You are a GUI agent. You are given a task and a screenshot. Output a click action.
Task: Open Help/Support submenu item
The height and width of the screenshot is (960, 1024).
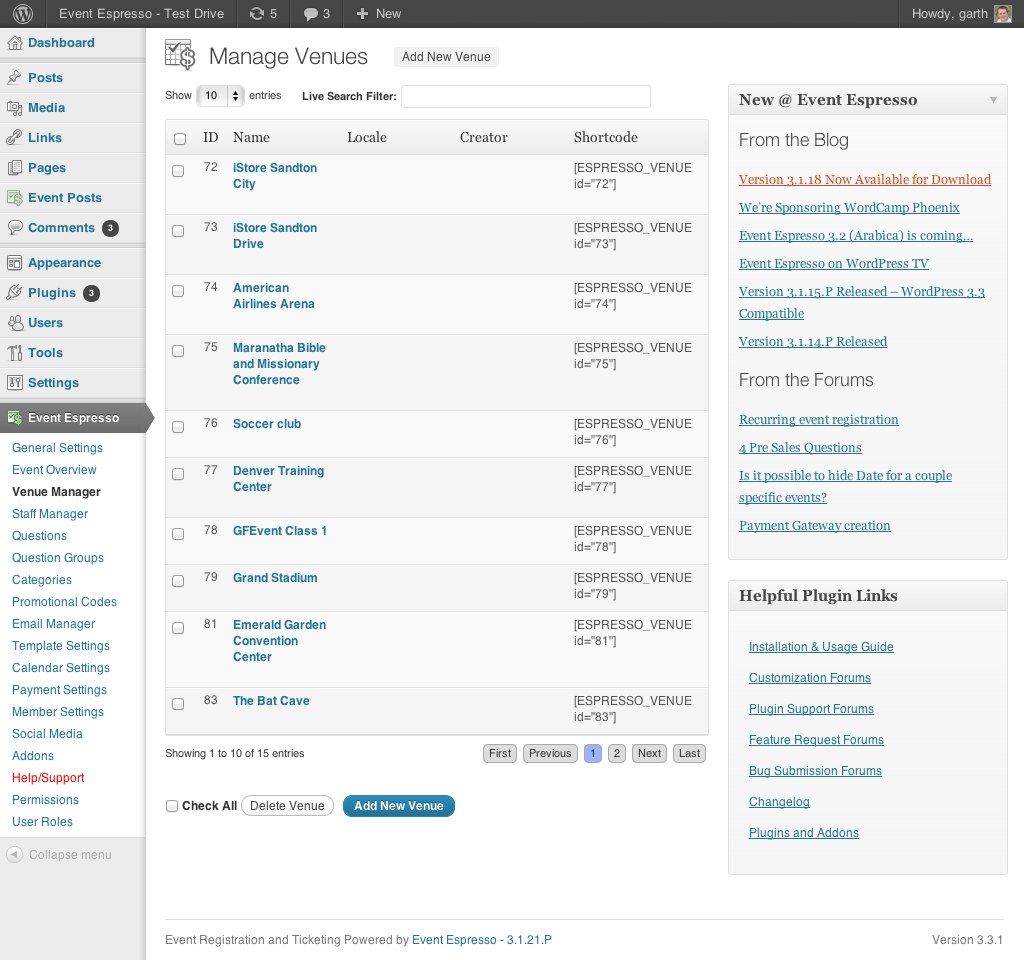(48, 778)
